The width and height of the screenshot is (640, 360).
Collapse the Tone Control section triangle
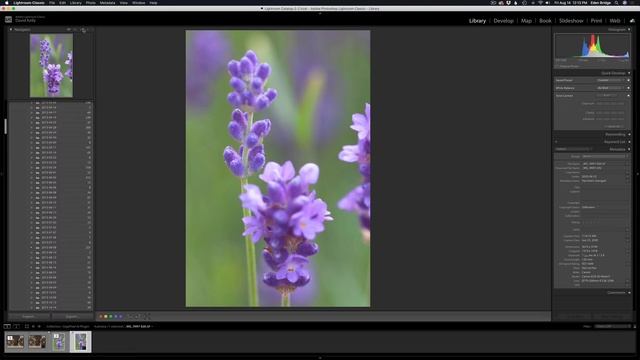click(629, 96)
